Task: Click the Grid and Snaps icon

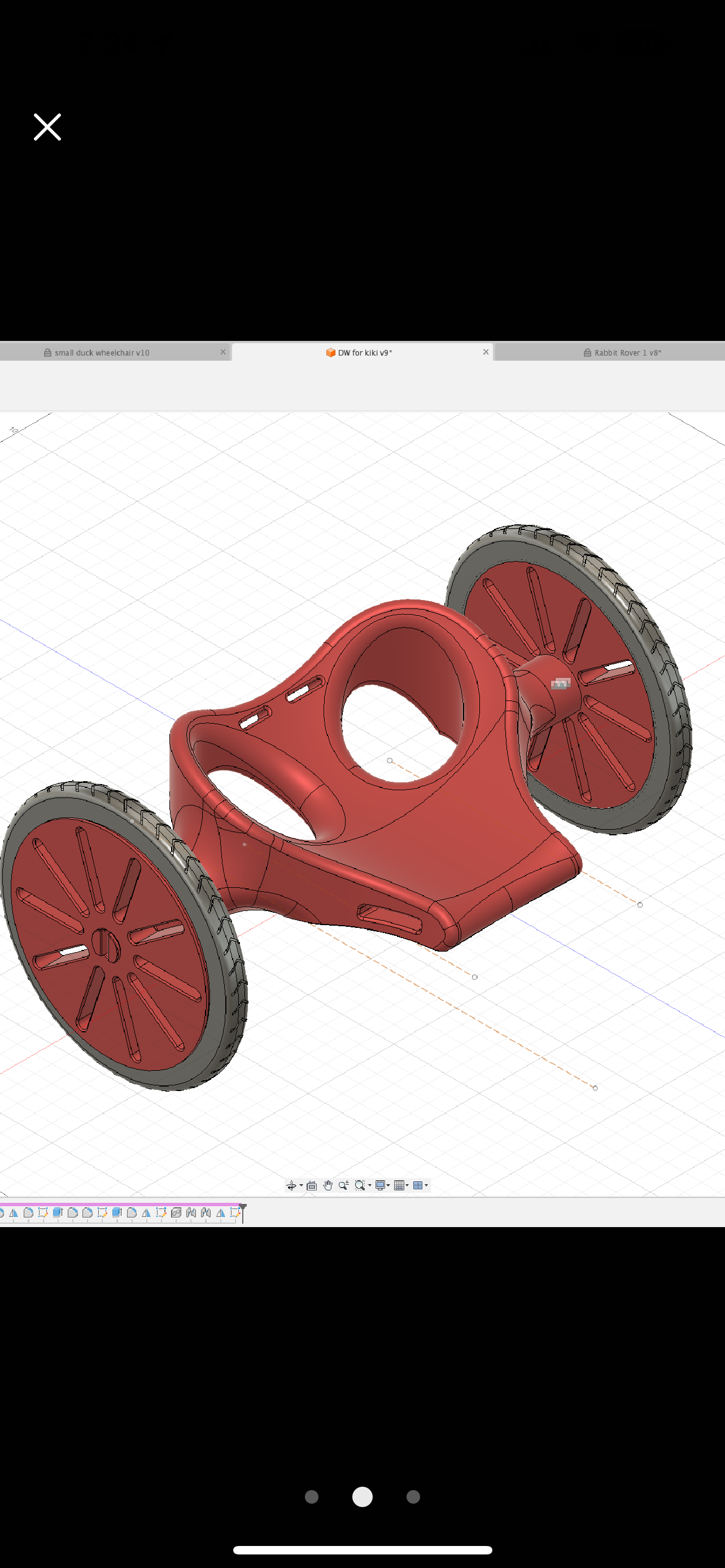Action: 399,1185
